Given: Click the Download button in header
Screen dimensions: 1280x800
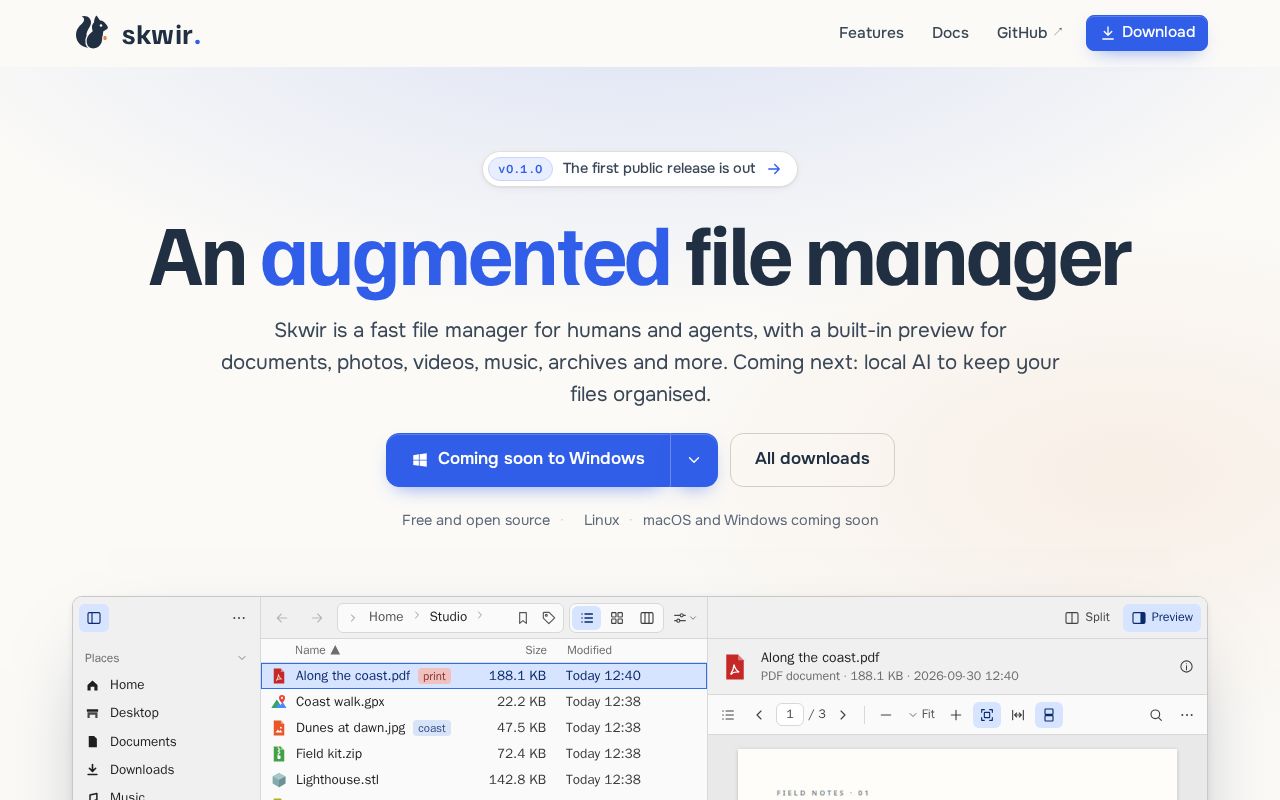Looking at the screenshot, I should tap(1147, 33).
